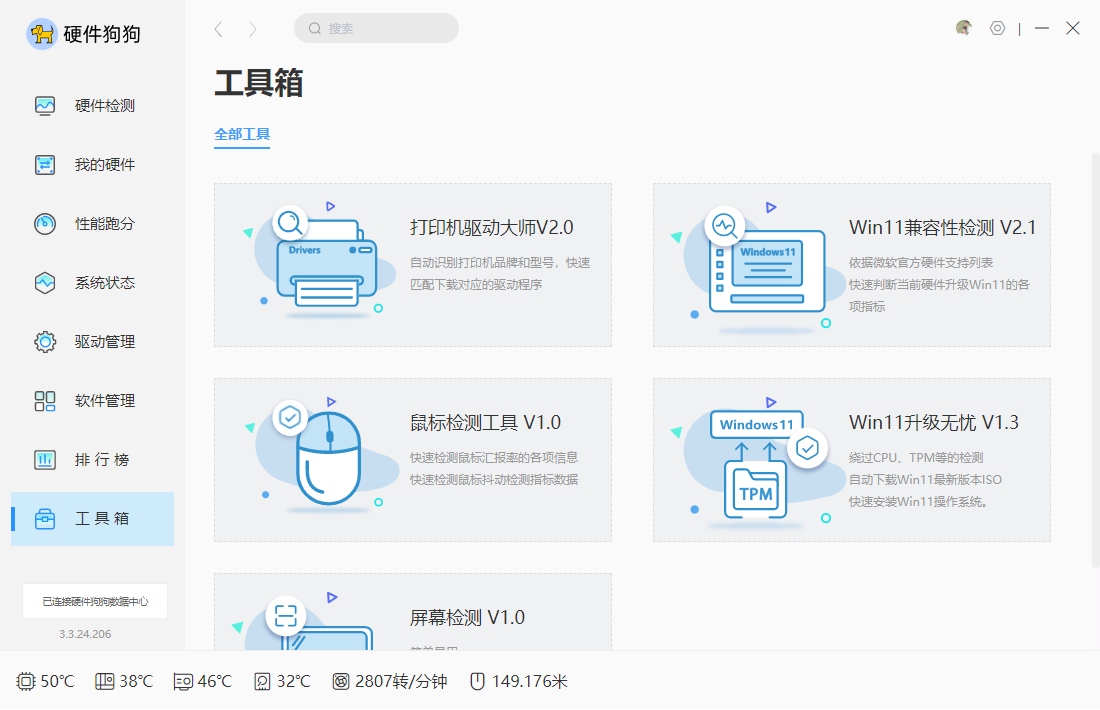
Task: Open Win11兼容性检测 V2.1 tool title
Action: coord(942,227)
